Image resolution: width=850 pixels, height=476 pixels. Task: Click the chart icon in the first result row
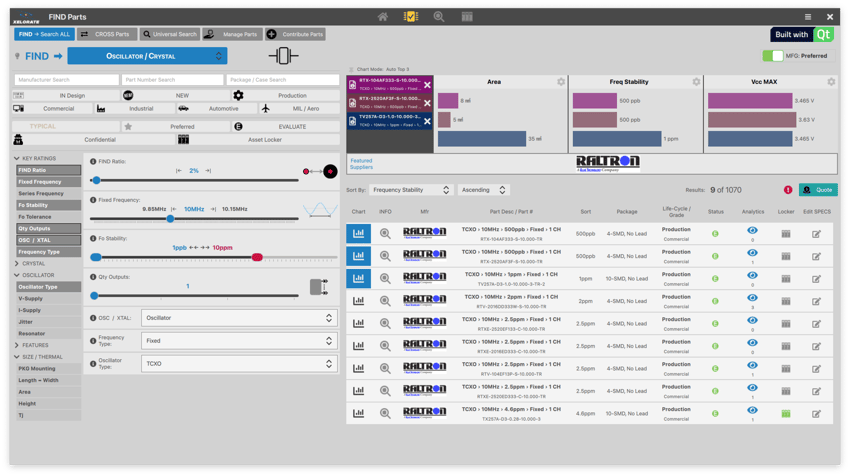coord(359,233)
